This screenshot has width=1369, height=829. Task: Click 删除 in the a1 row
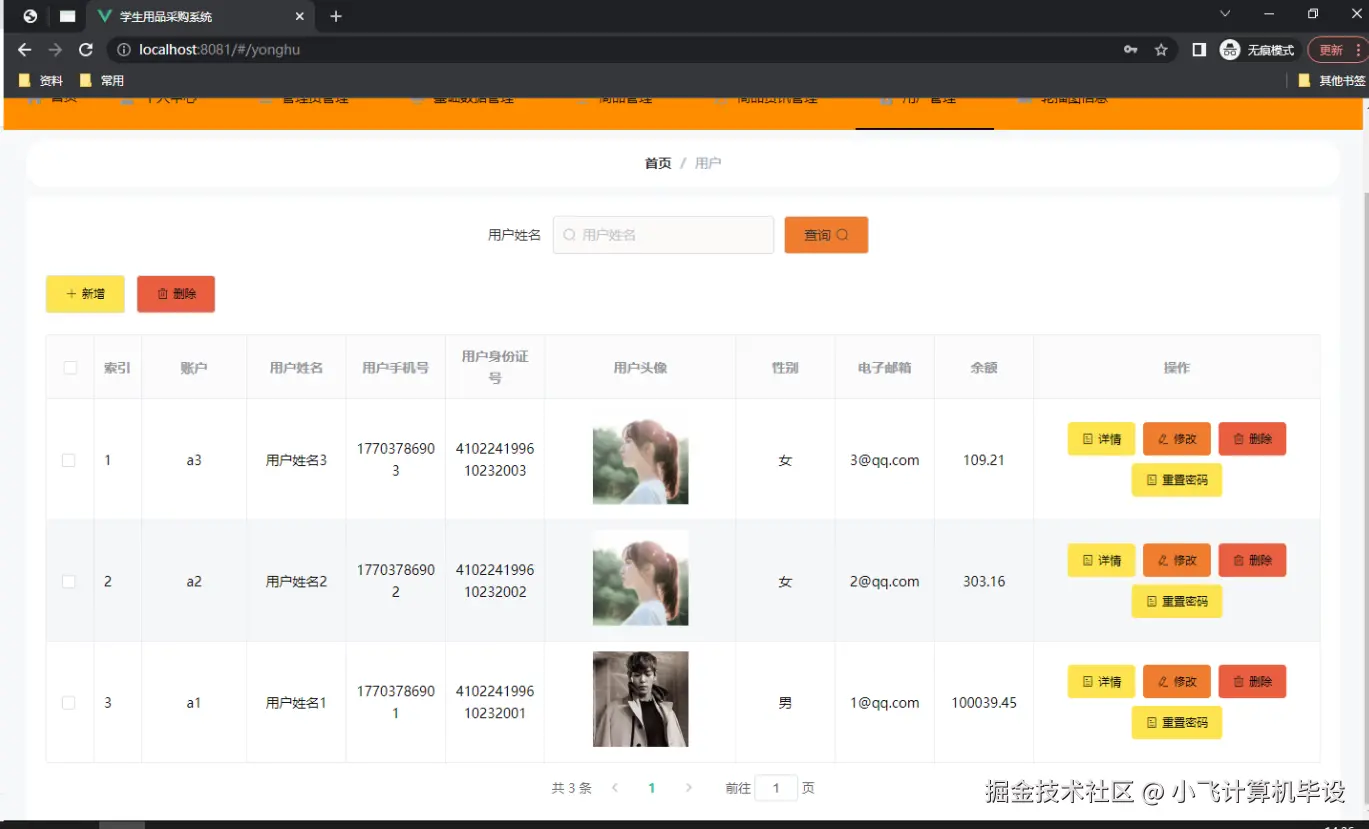(1252, 681)
